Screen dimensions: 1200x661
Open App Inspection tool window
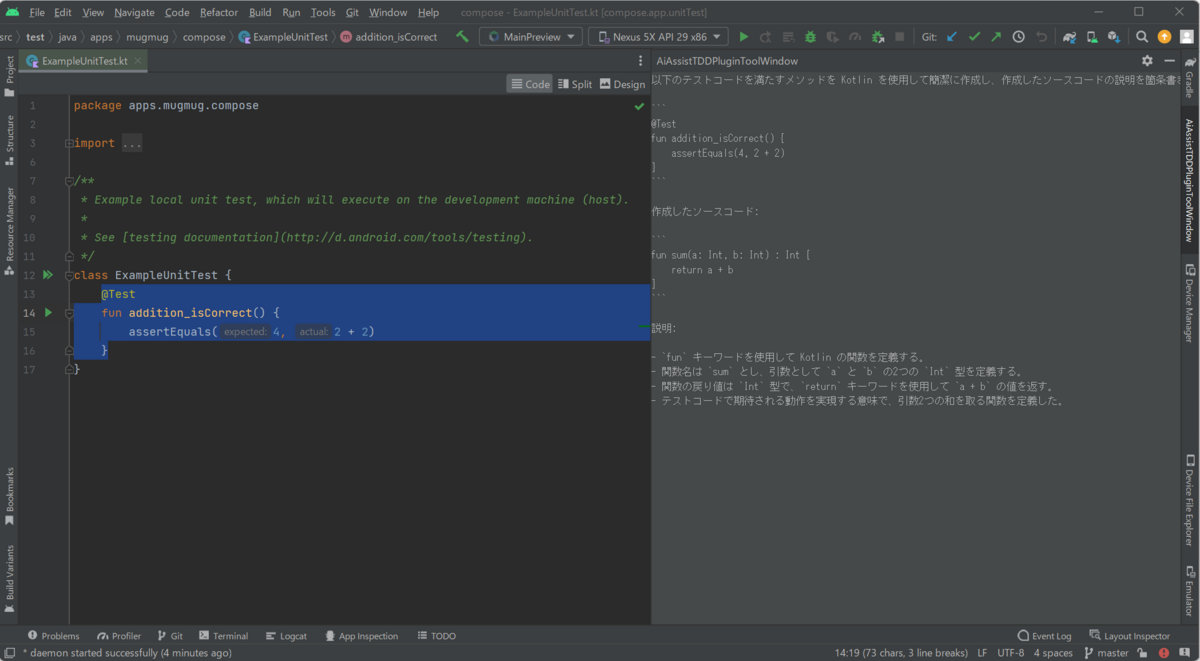coord(361,636)
